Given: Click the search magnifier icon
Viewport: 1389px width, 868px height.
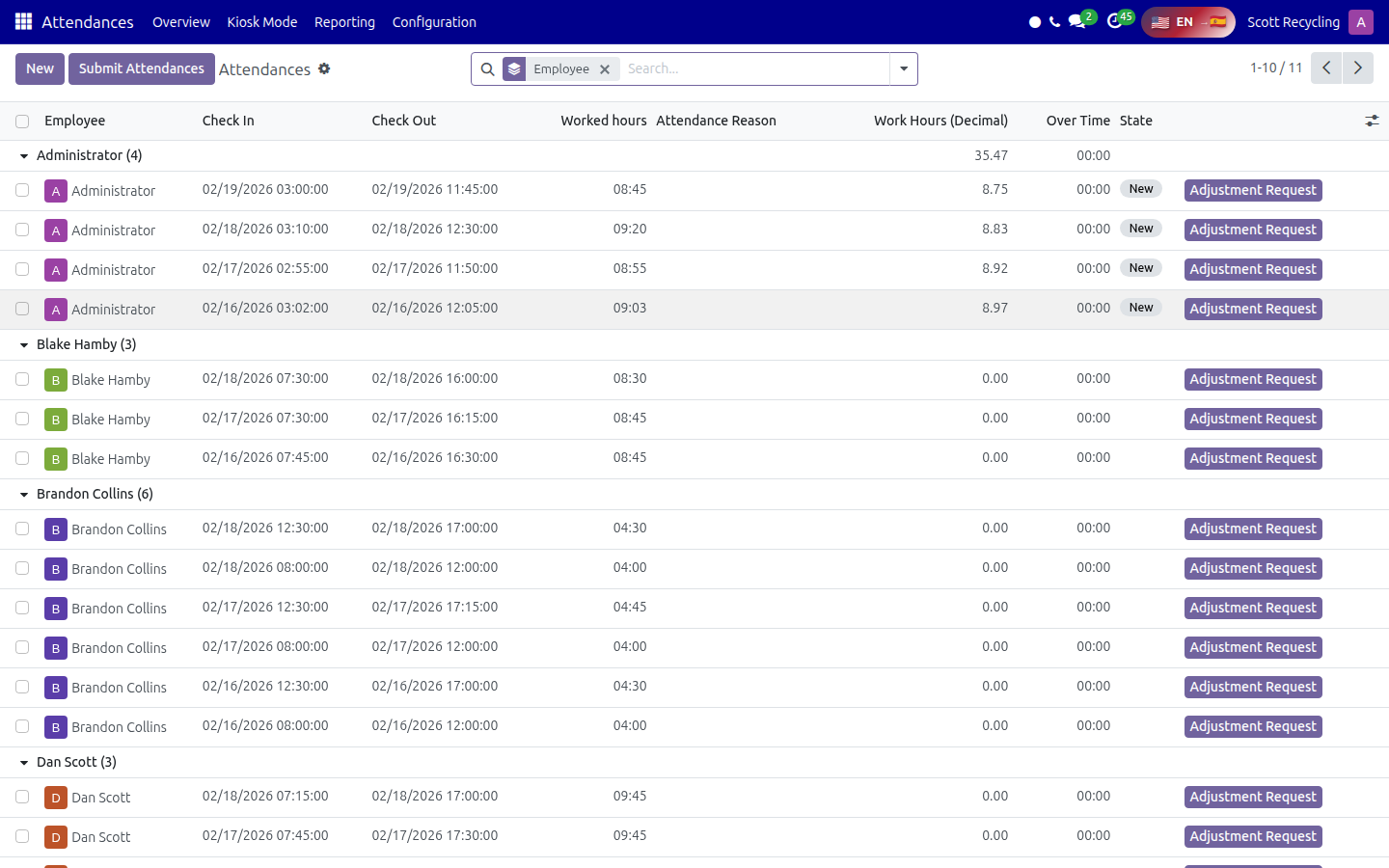Looking at the screenshot, I should [x=487, y=69].
